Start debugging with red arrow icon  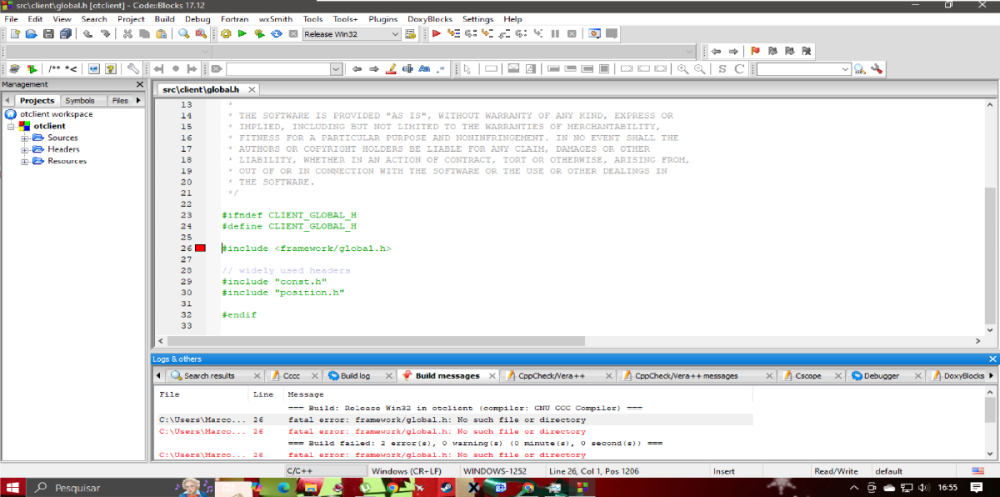tap(436, 34)
